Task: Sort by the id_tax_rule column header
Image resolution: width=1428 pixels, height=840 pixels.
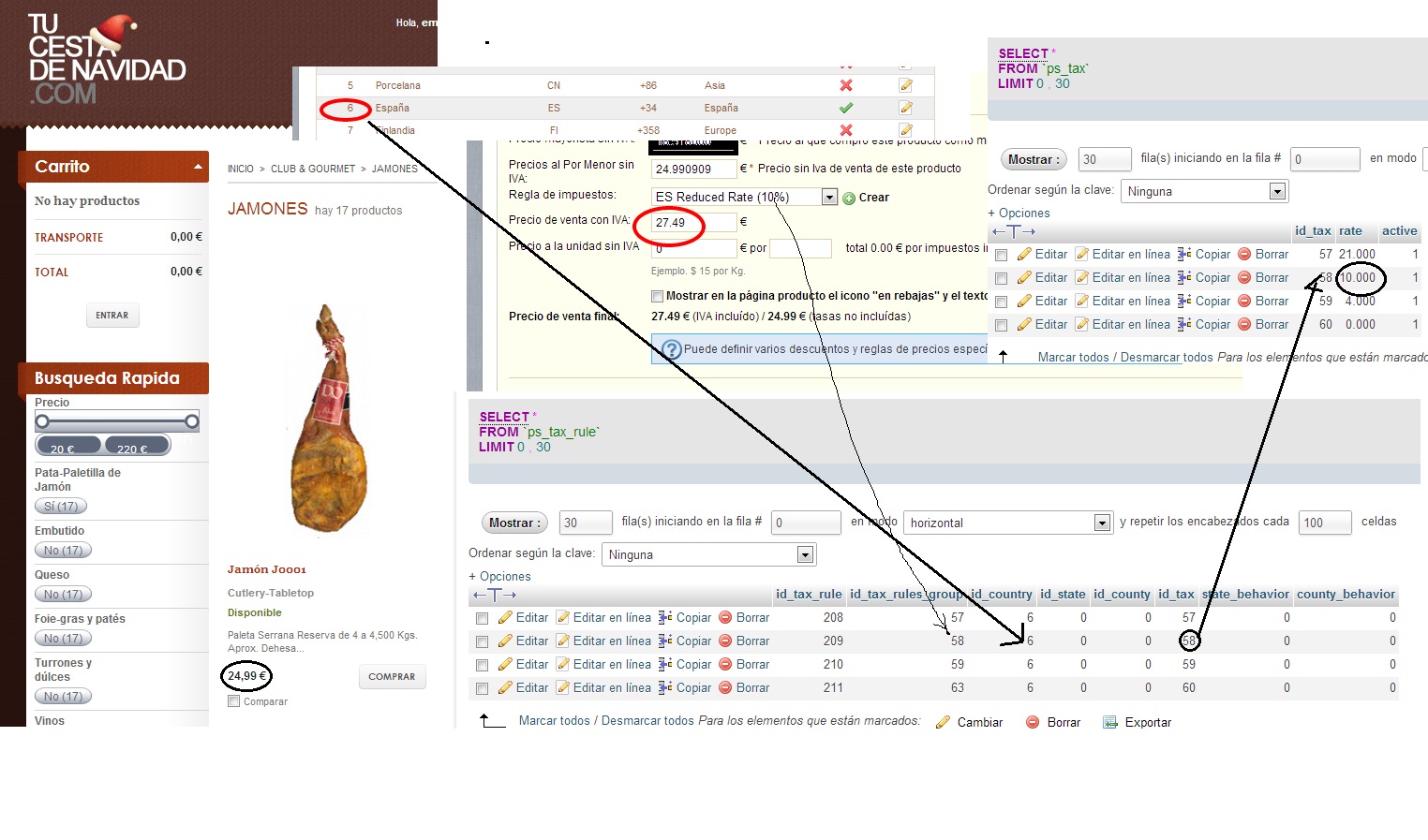Action: (809, 595)
